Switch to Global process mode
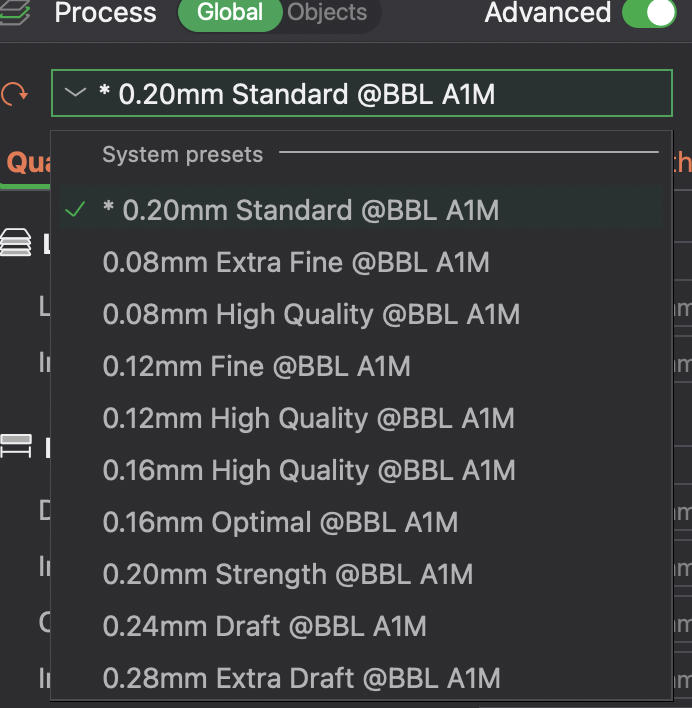Screen dimensions: 692x708 [x=229, y=13]
